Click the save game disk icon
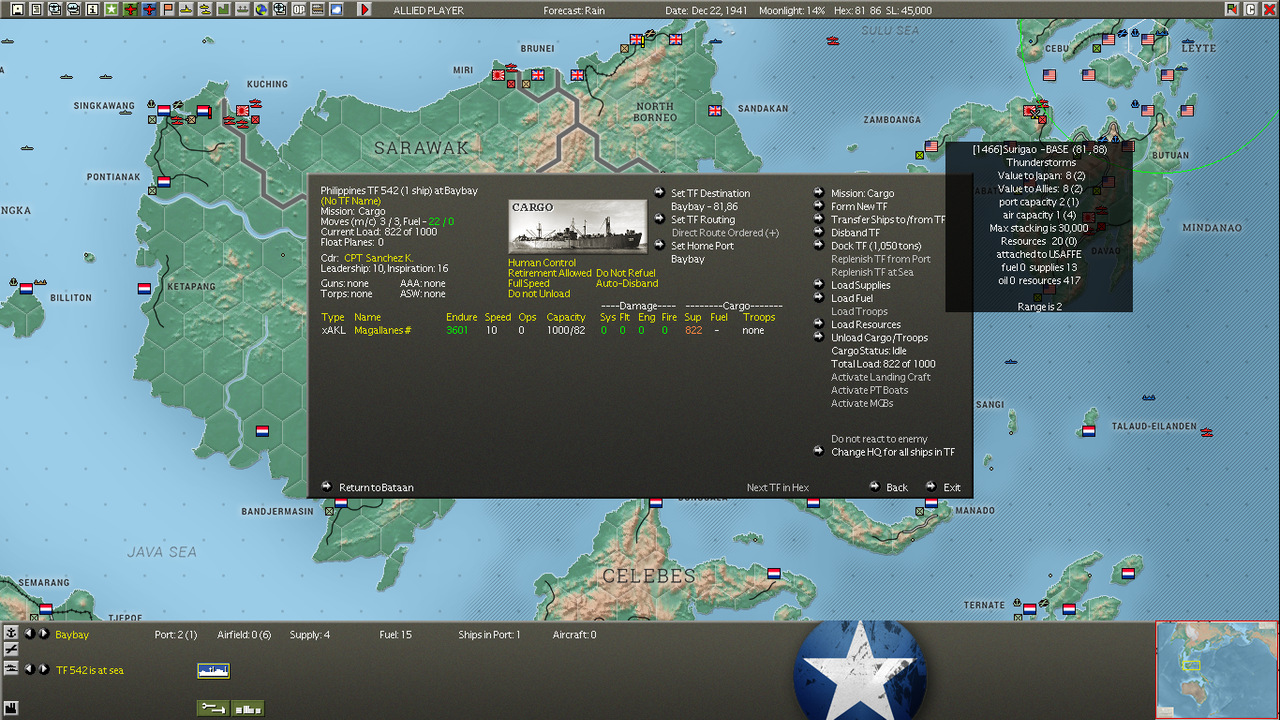 17,9
